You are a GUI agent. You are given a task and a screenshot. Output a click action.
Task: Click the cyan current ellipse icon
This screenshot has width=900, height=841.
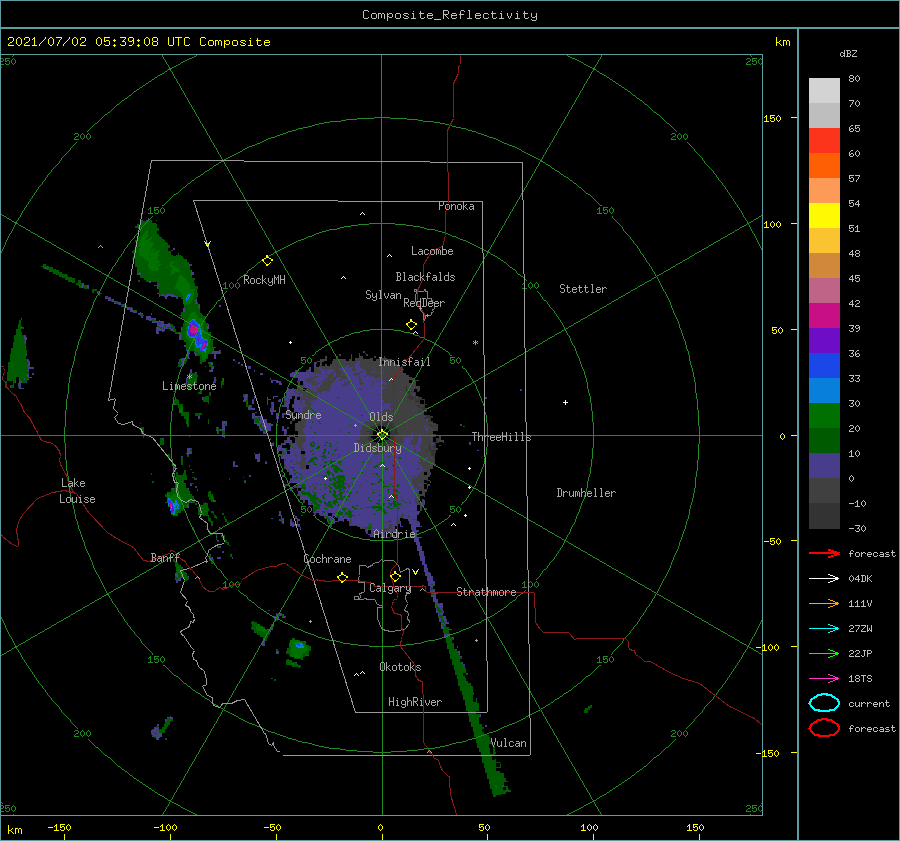pos(824,703)
